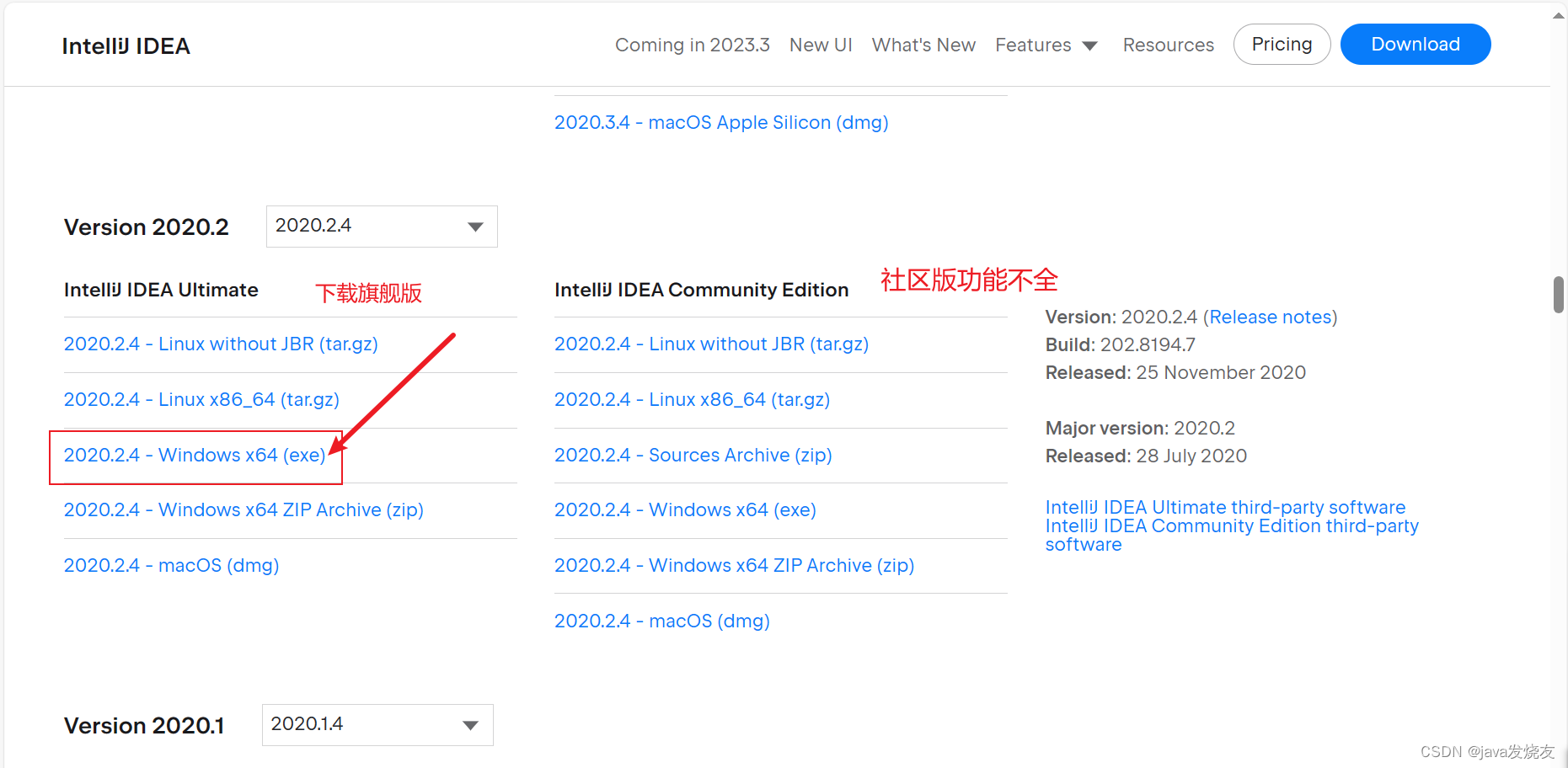This screenshot has width=1568, height=768.
Task: Download Community 2020.2.4 Linux x86_64 tar.gz
Action: coord(692,399)
